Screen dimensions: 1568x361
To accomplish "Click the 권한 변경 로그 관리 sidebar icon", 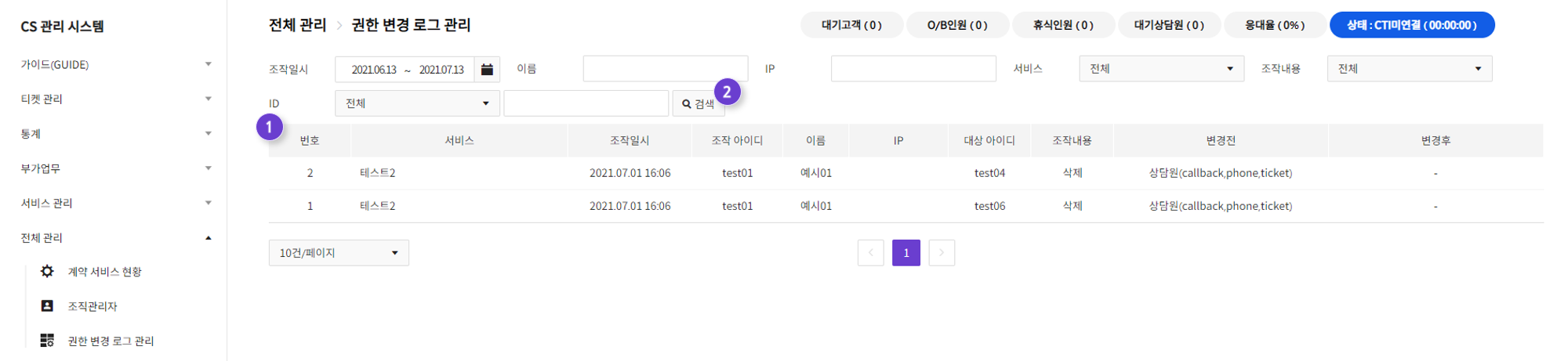I will pyautogui.click(x=47, y=340).
